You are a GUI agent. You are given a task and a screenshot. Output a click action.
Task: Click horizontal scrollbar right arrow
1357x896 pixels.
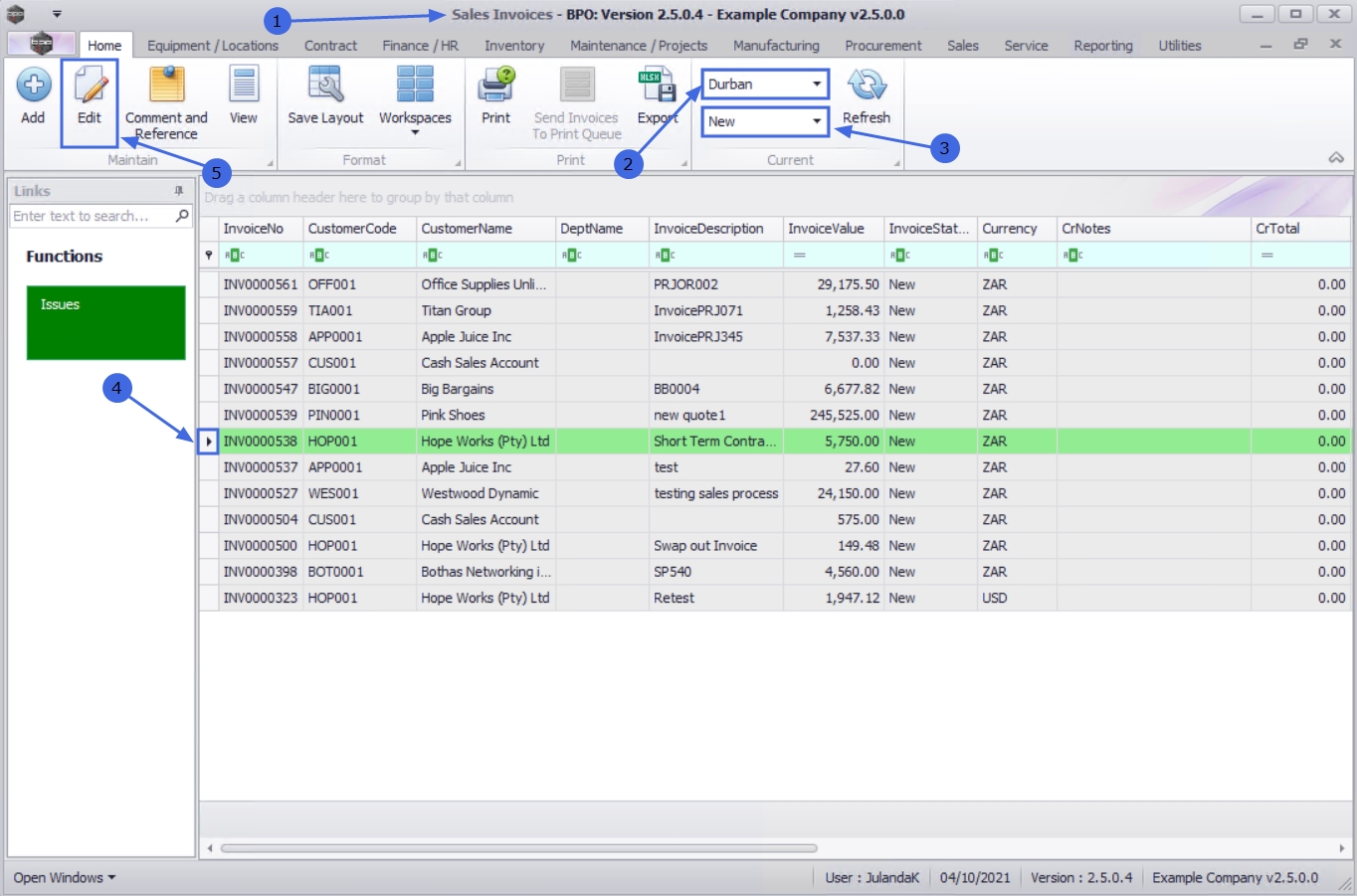[1341, 848]
